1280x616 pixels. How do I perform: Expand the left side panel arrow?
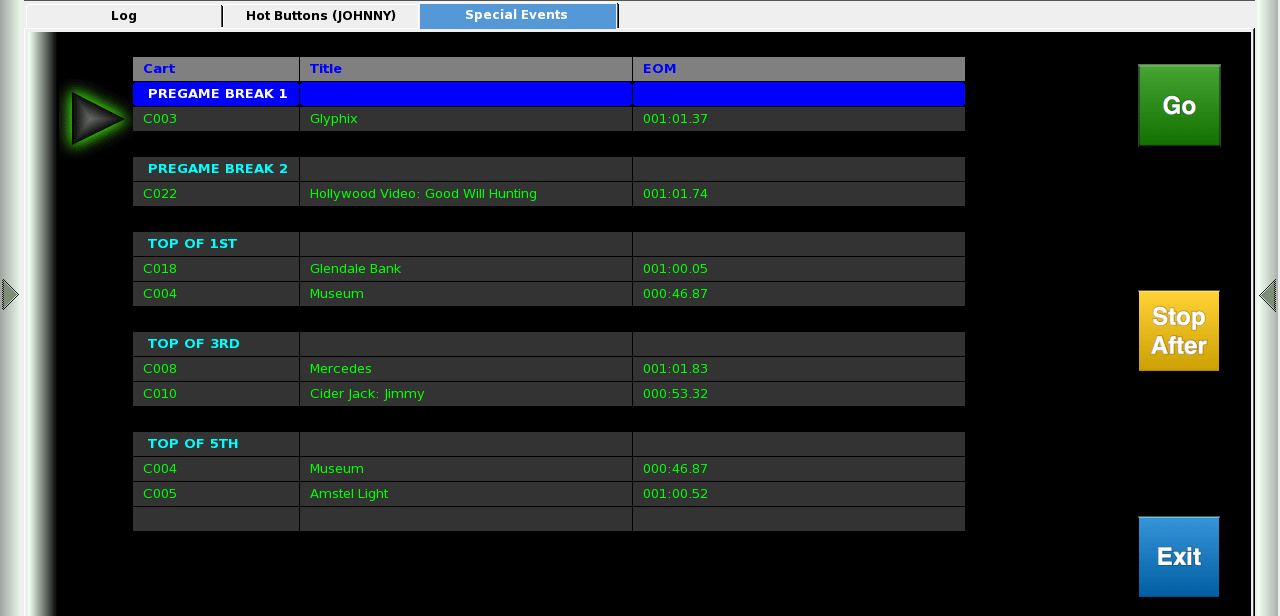click(8, 294)
